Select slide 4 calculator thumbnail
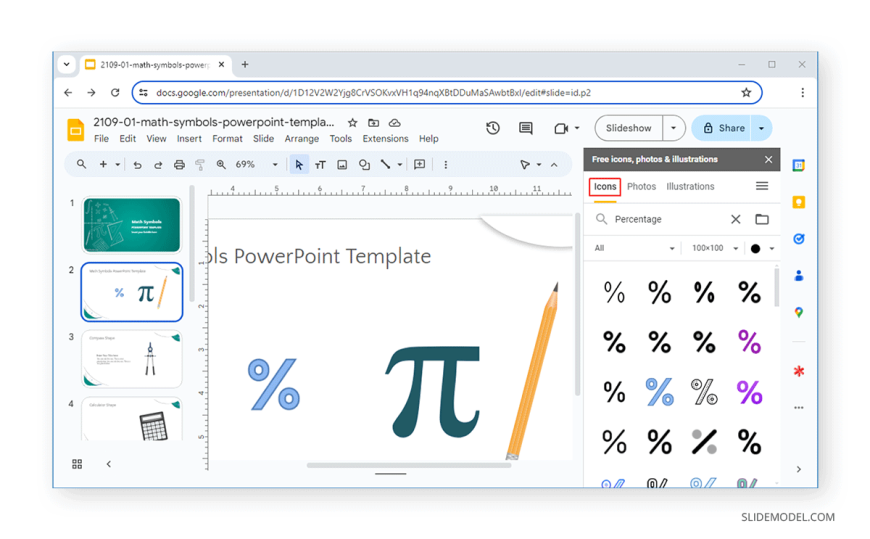 [x=132, y=419]
